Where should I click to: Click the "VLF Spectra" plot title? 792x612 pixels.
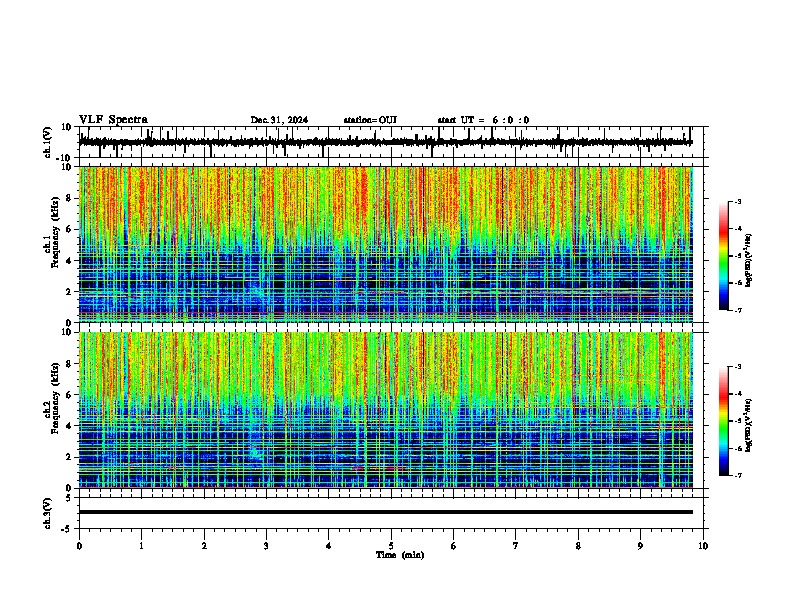113,120
